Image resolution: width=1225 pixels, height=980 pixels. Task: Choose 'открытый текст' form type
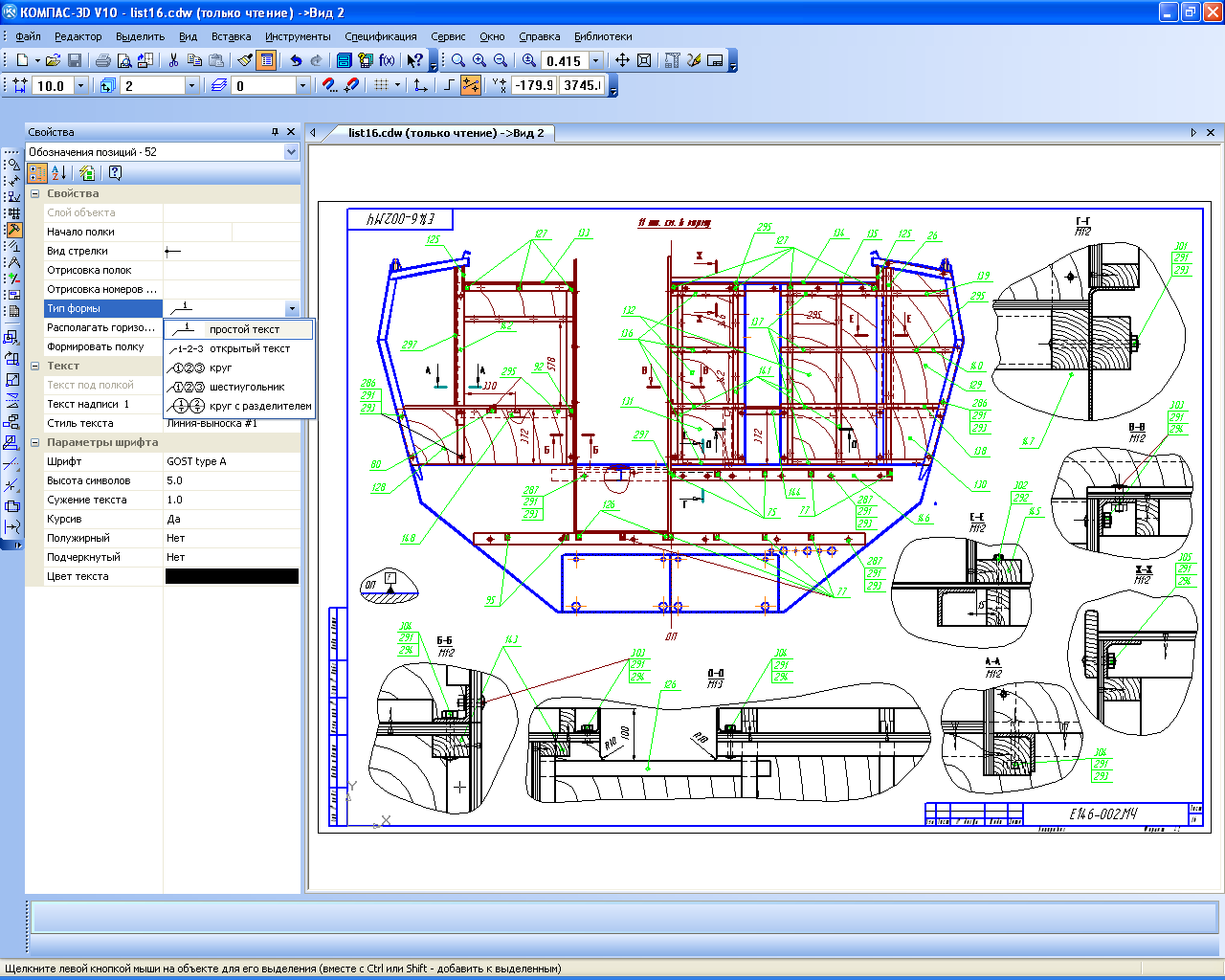click(238, 348)
